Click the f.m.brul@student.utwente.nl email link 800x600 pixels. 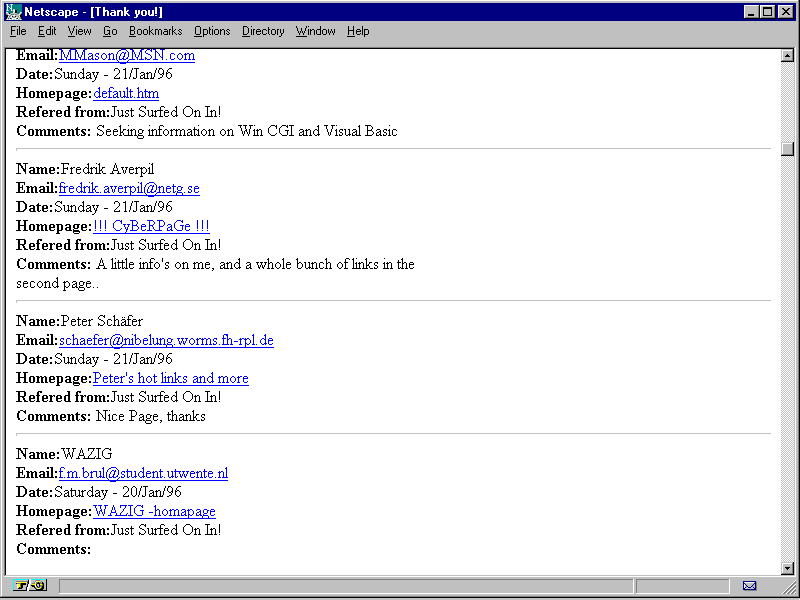click(143, 473)
